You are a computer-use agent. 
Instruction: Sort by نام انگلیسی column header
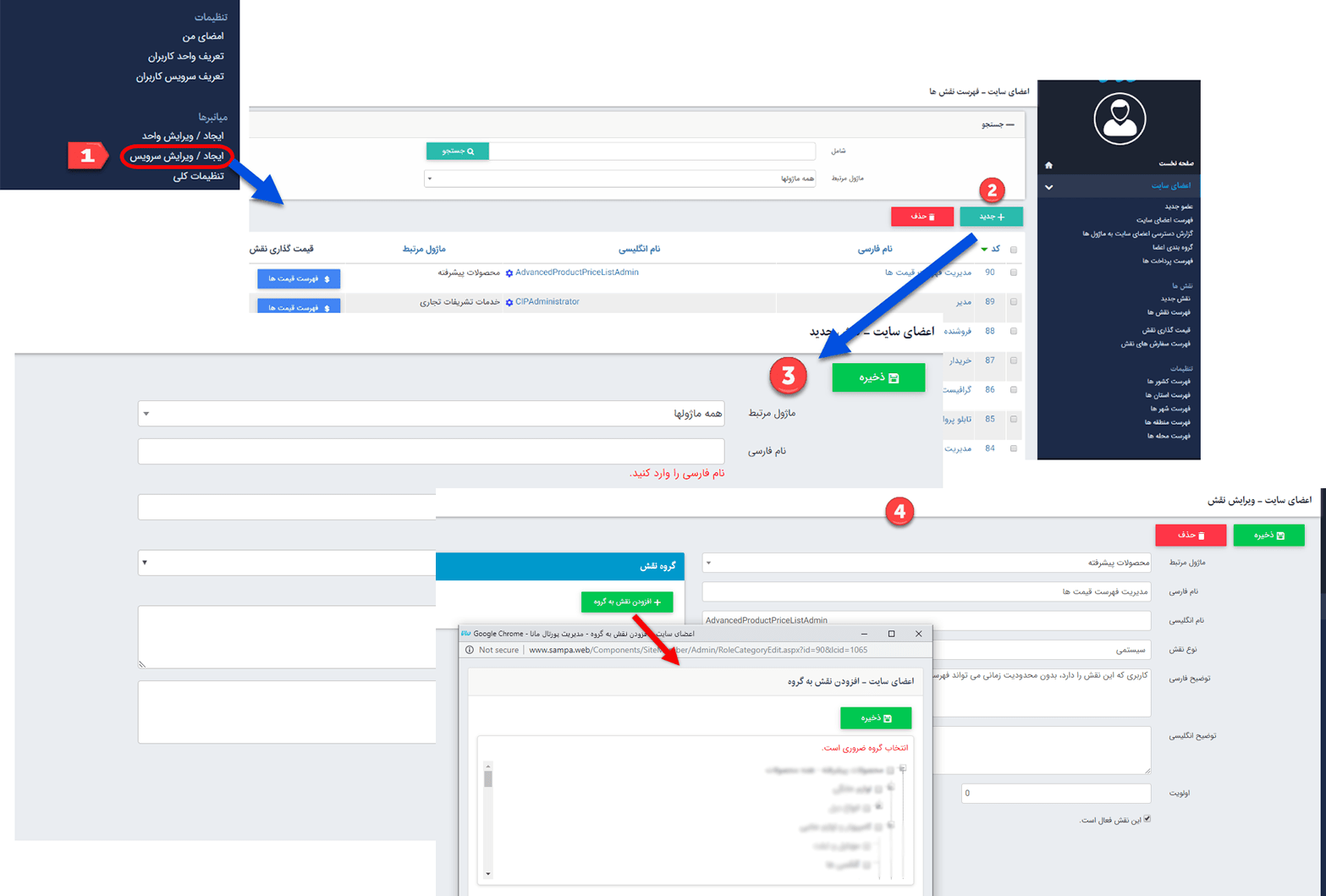tap(639, 249)
